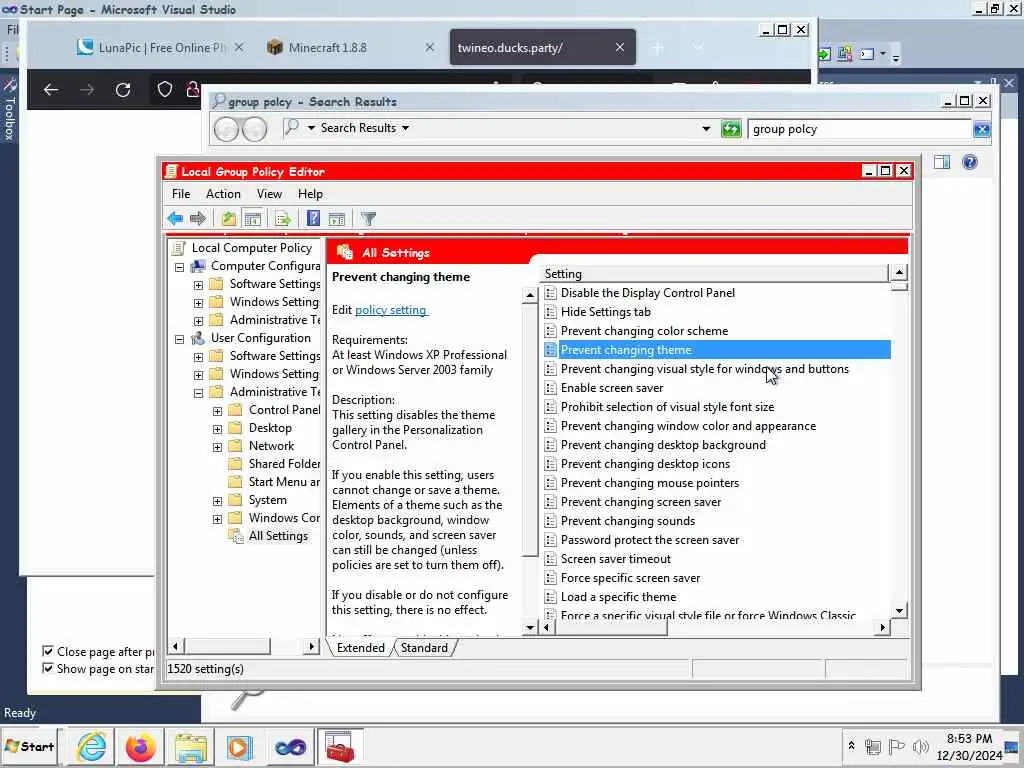Select 'Hide Settings tab' setting
The image size is (1024, 768).
click(605, 312)
